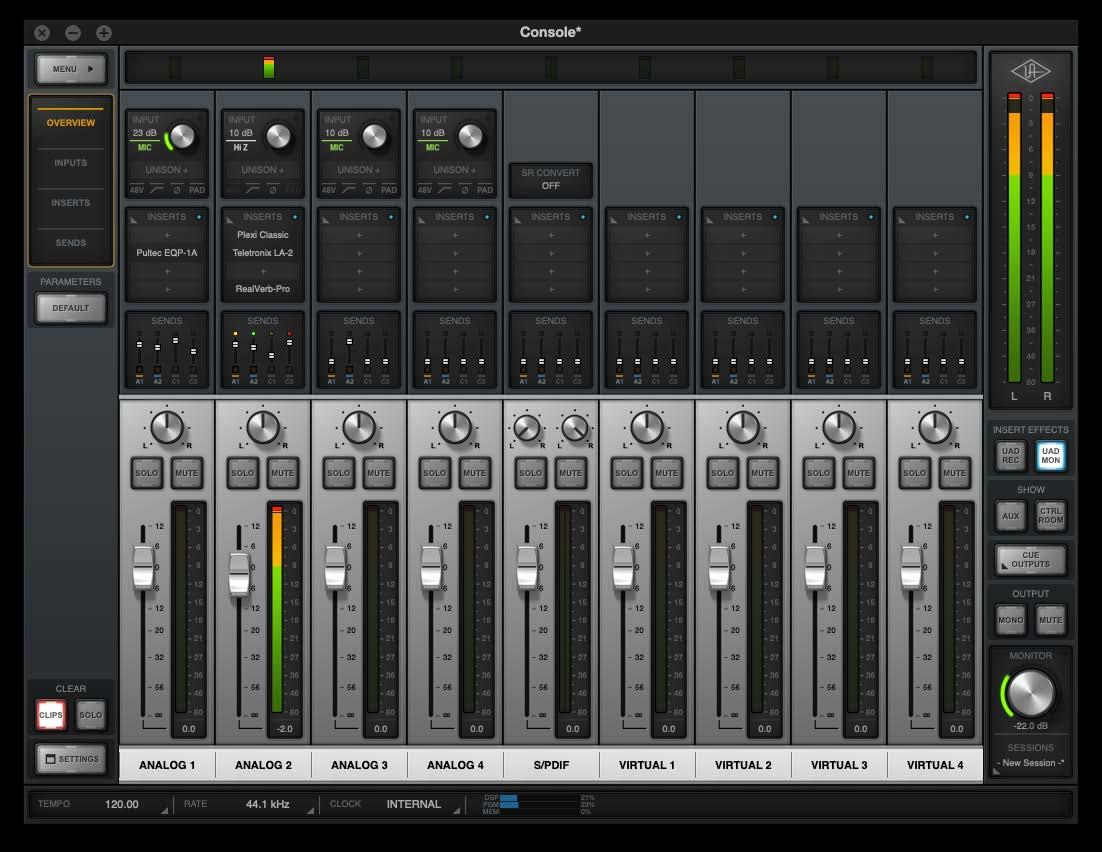
Task: Click the inserts power dot on Analog 2
Action: 295,217
